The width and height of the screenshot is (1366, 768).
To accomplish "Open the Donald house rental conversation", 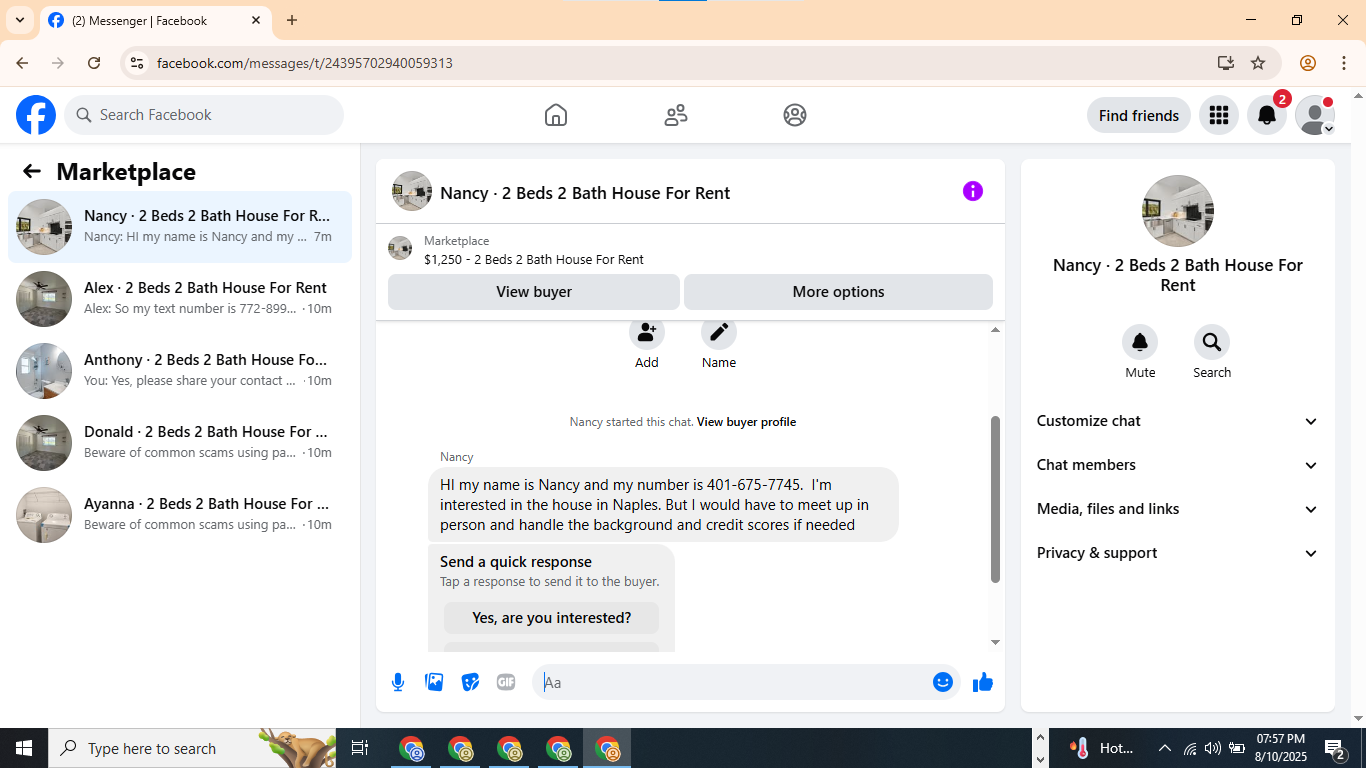I will 180,443.
